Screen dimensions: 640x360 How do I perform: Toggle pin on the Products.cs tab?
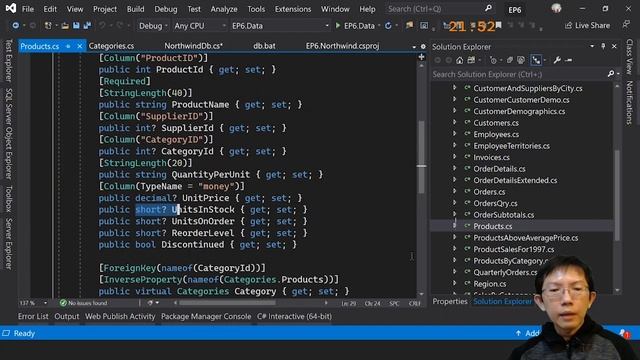pos(68,46)
